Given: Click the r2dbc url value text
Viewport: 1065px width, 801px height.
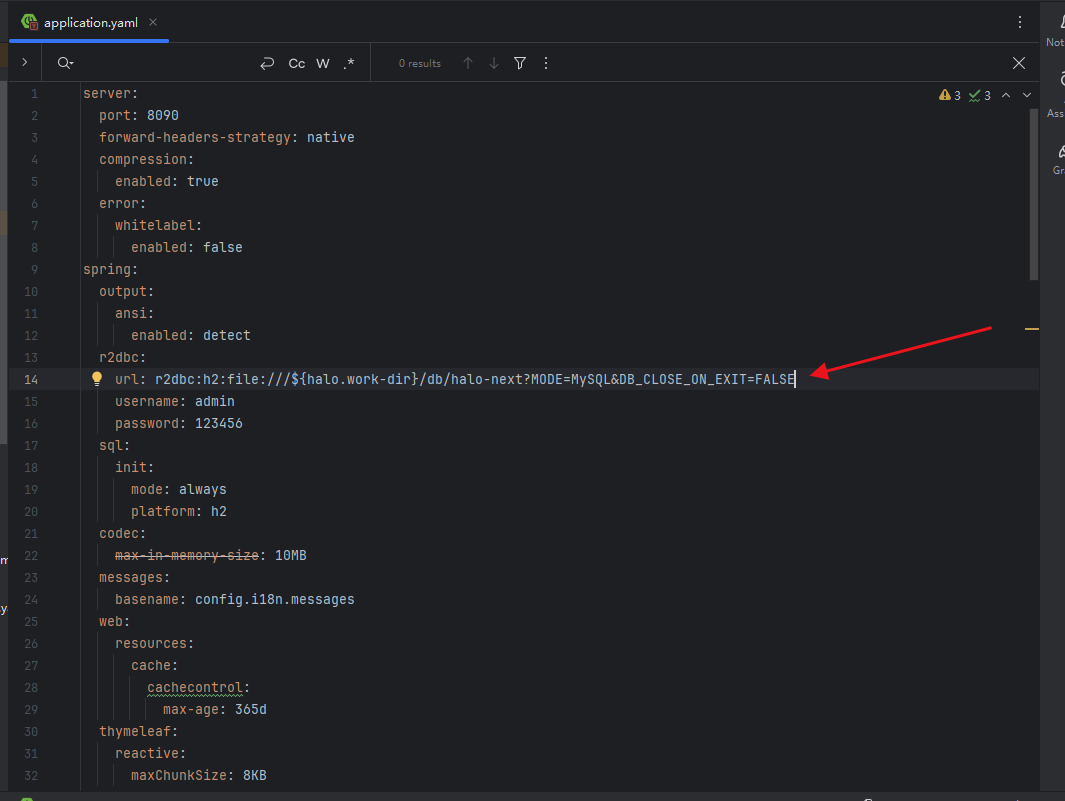Looking at the screenshot, I should click(x=475, y=379).
